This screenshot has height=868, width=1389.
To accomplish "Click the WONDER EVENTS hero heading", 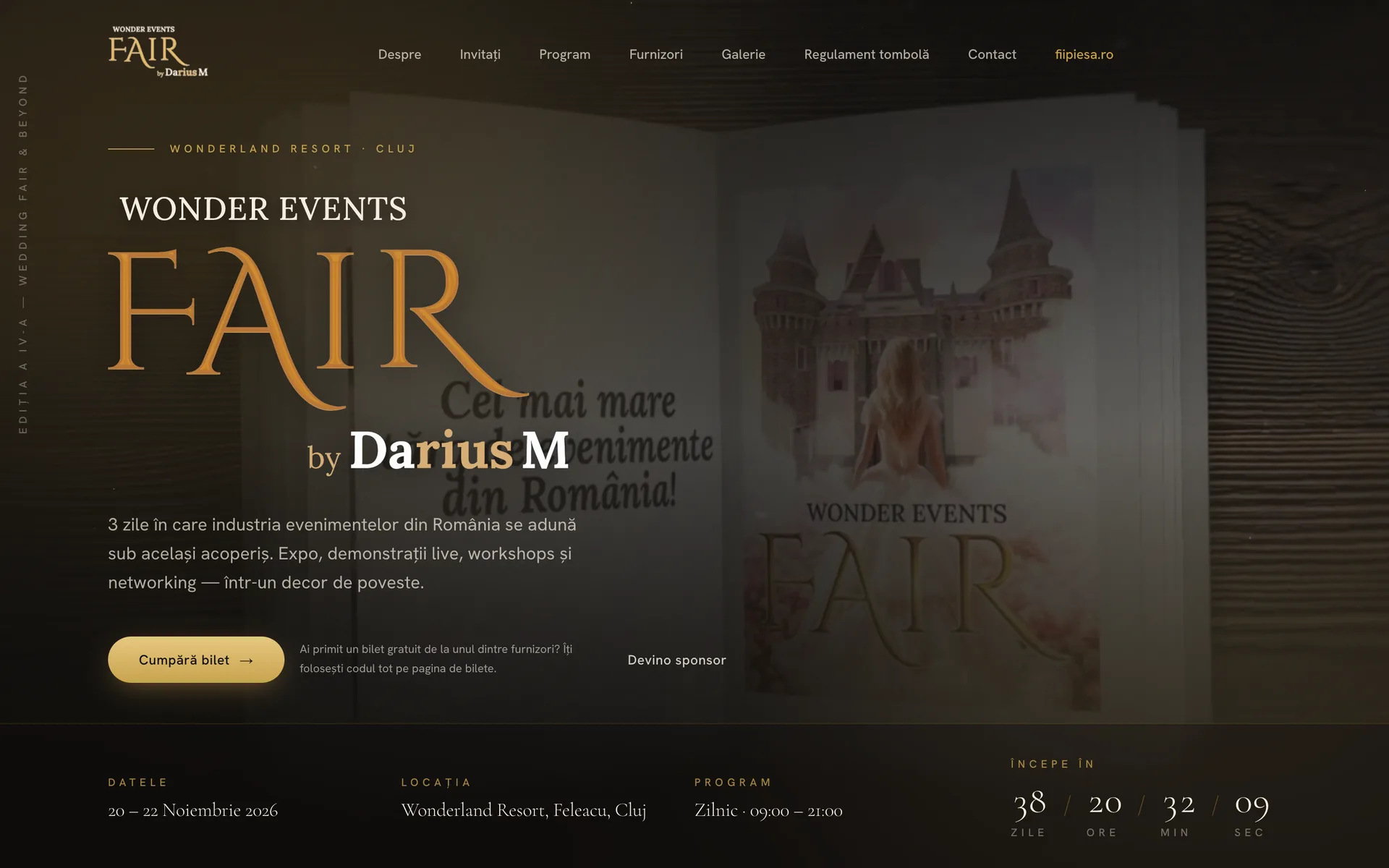I will [x=263, y=209].
